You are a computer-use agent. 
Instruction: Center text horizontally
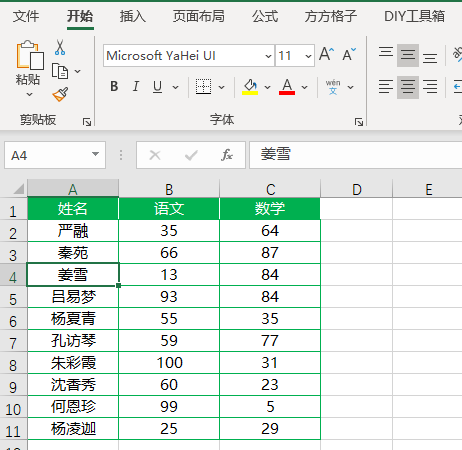coord(408,87)
